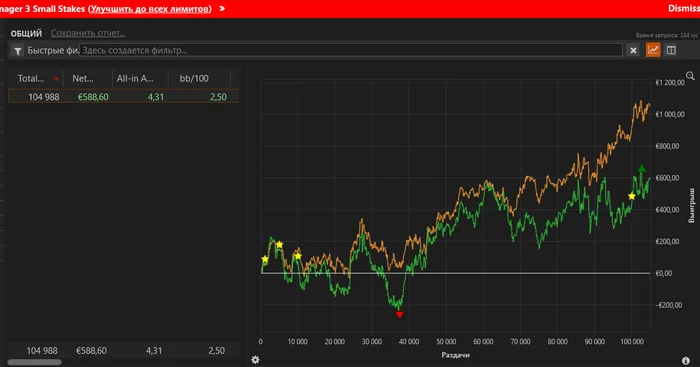Click the upgrade to all limits link
700x367 pixels.
(150, 9)
